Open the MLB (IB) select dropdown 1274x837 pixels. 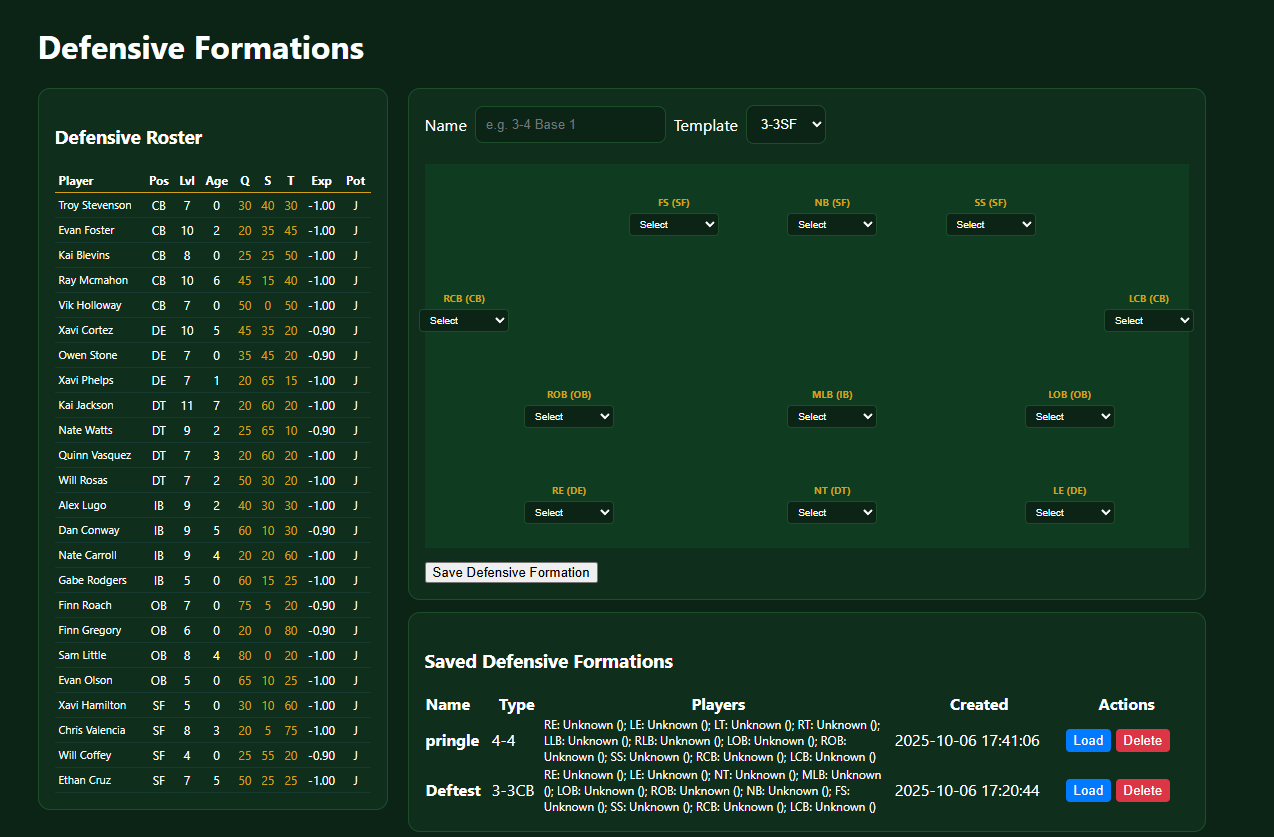[x=831, y=417]
